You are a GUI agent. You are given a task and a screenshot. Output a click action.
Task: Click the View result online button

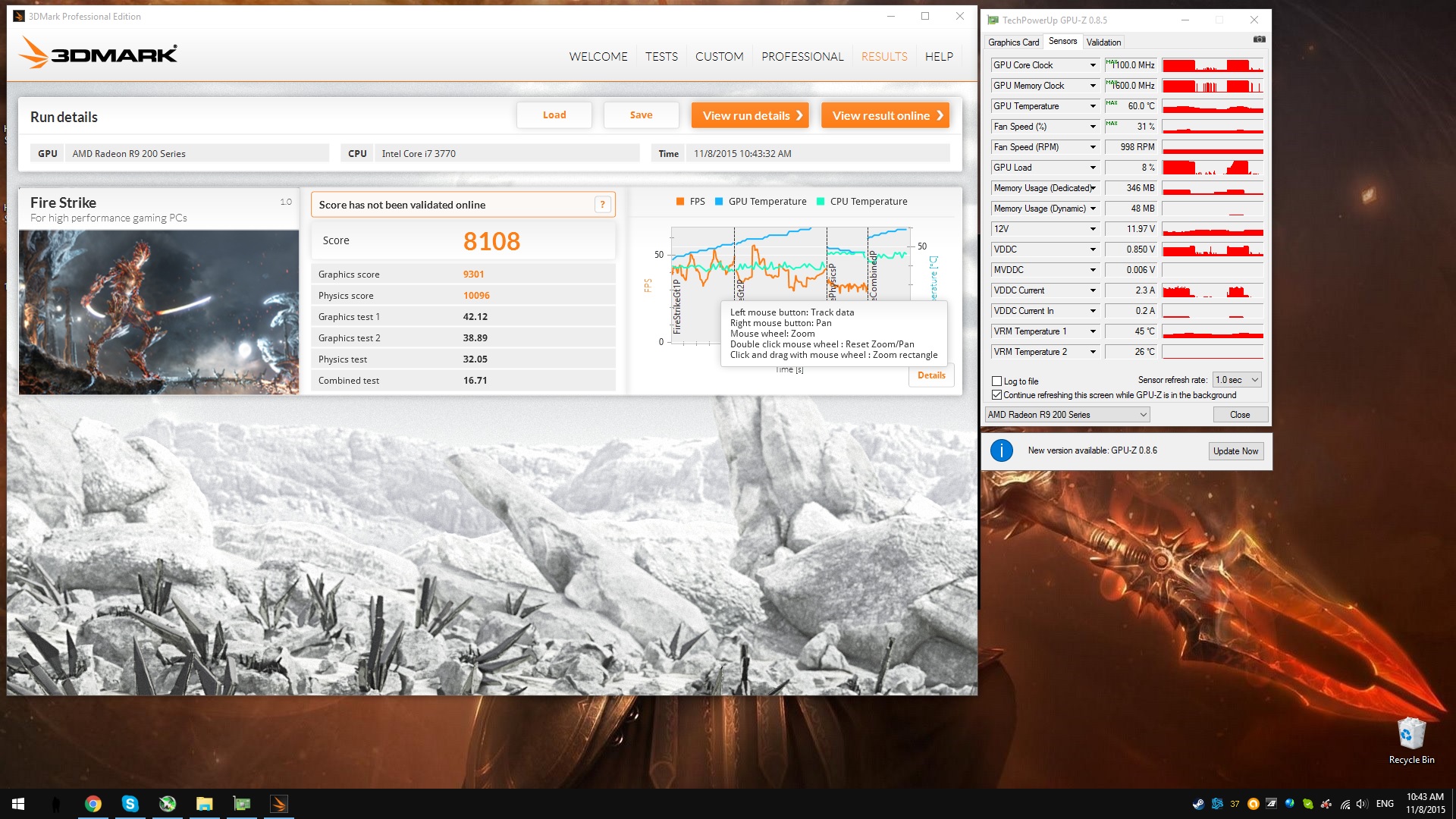(x=885, y=115)
